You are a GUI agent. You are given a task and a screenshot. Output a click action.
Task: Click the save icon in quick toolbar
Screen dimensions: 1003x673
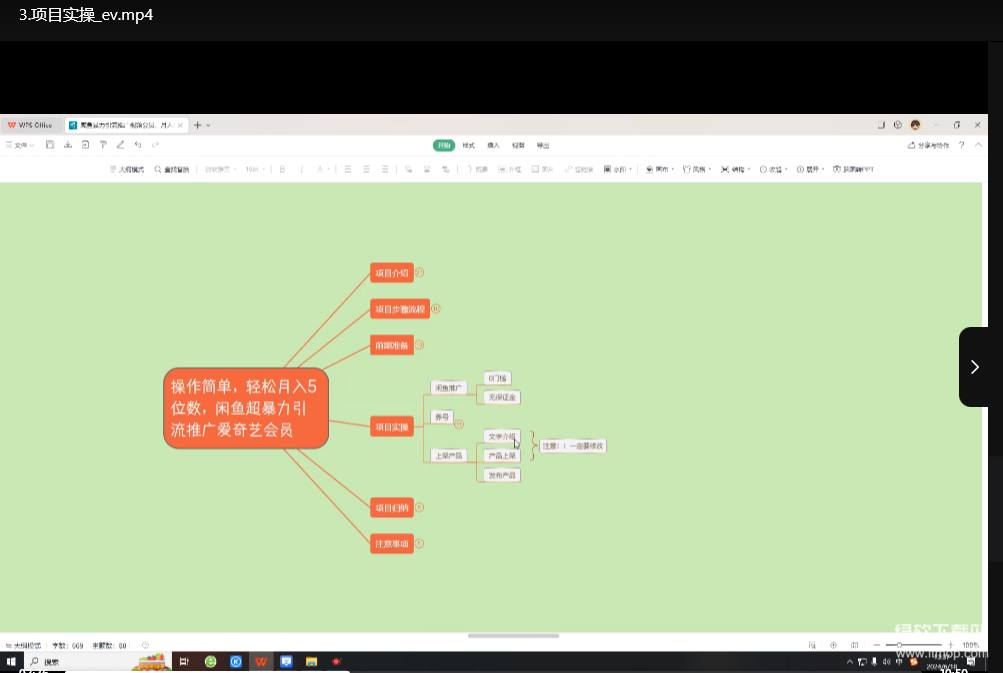pyautogui.click(x=50, y=145)
